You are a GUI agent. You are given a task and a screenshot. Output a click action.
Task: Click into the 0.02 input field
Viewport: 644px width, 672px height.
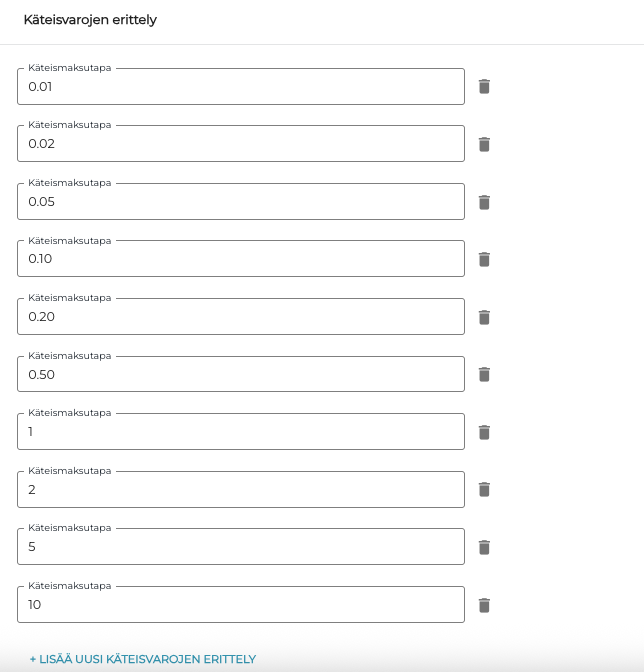tap(240, 144)
